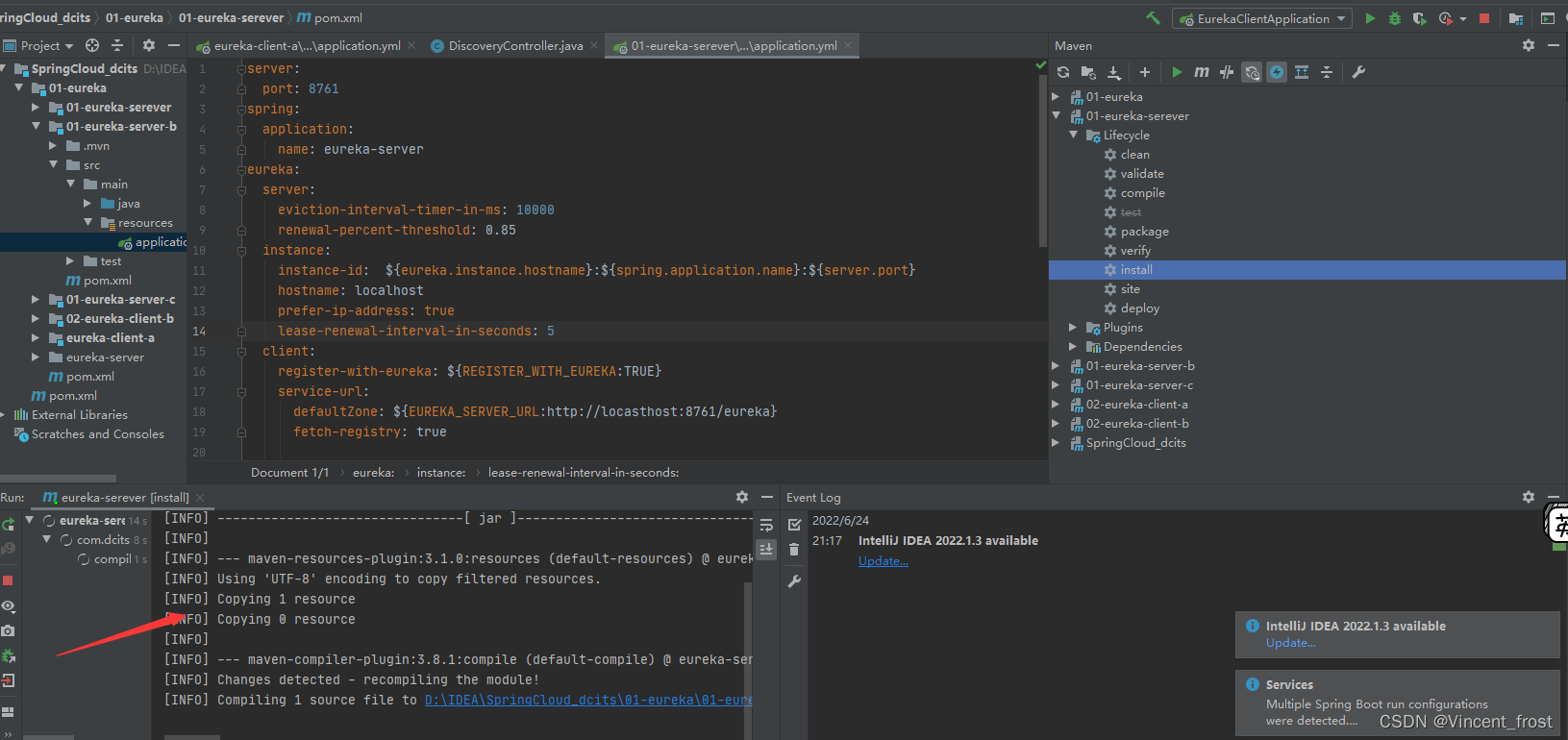
Task: Add a Maven project with plus icon
Action: point(1145,72)
